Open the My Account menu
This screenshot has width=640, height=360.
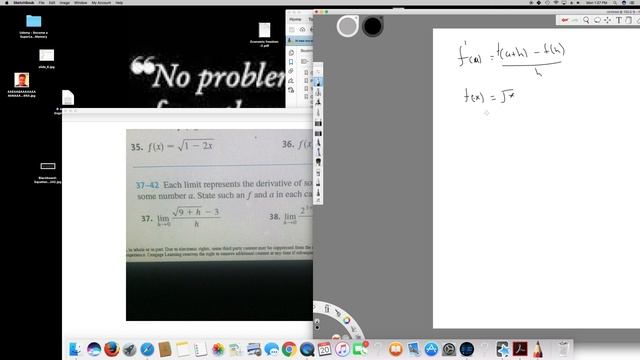click(101, 2)
